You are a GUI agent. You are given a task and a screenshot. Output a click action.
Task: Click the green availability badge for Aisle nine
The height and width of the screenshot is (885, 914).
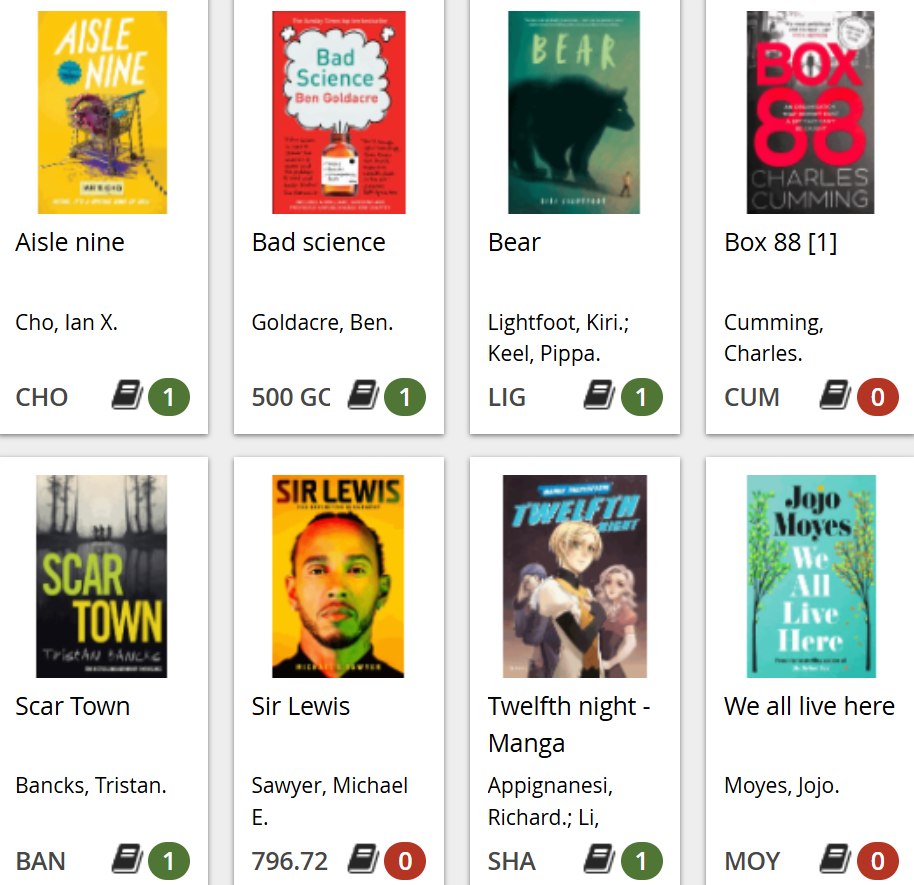pyautogui.click(x=169, y=397)
